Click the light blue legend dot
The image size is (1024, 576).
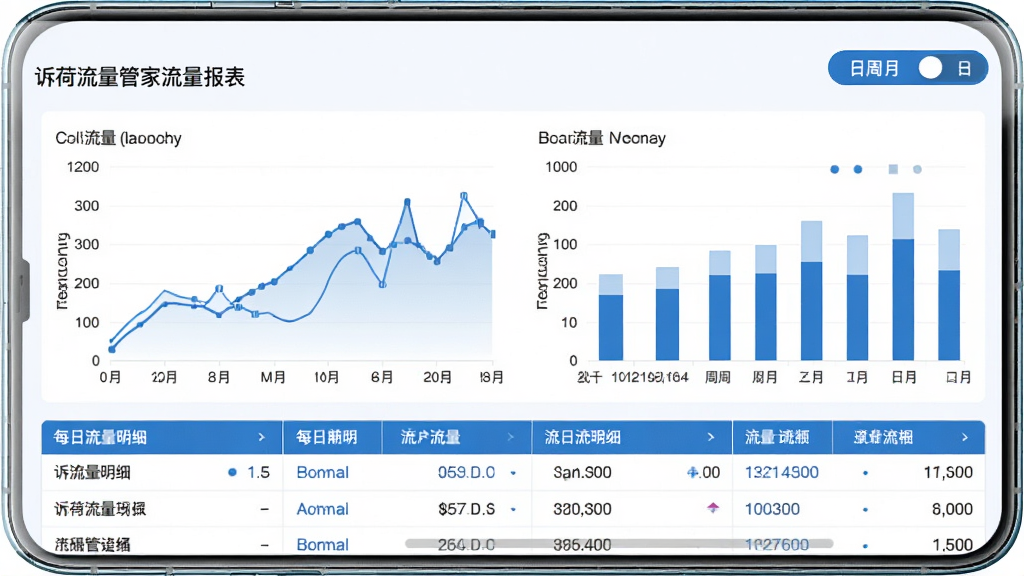click(x=917, y=169)
